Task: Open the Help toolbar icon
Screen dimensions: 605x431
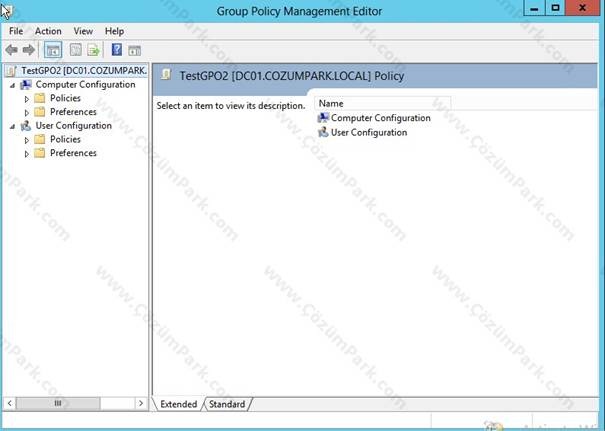Action: (117, 50)
